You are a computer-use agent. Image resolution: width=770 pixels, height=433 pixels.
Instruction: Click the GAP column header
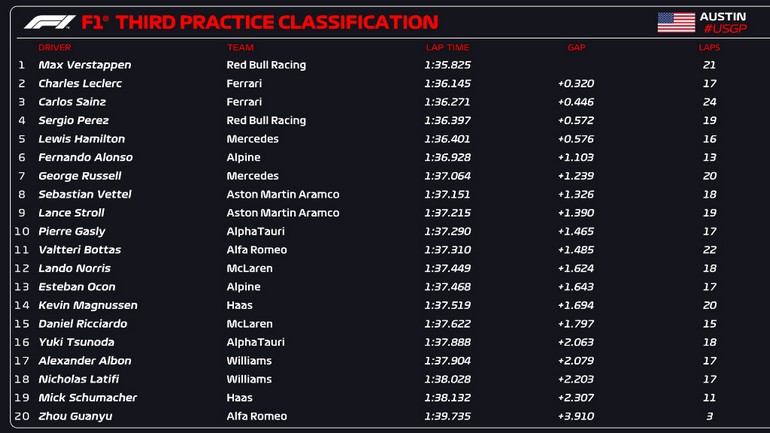[576, 47]
